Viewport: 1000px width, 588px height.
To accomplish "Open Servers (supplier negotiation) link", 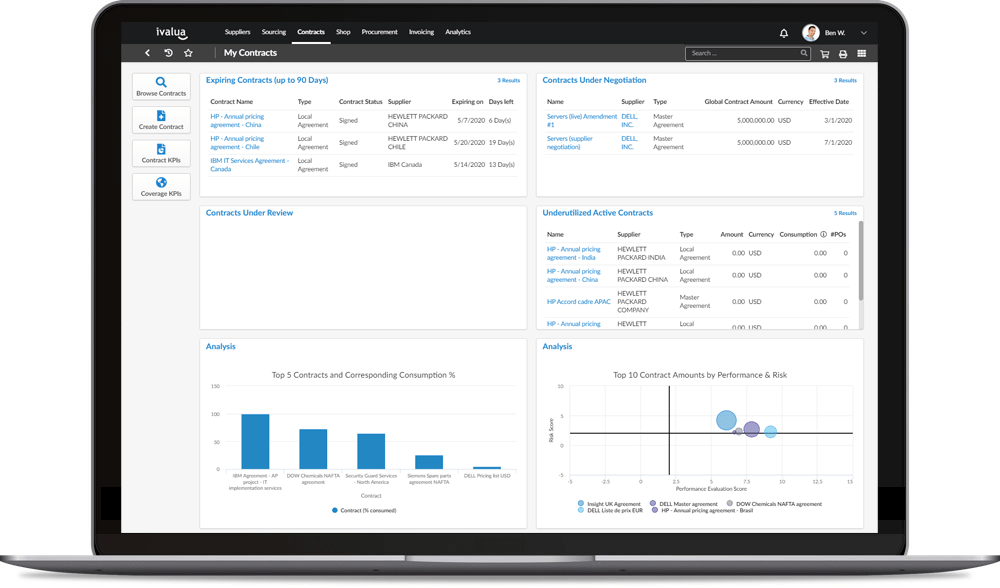I will (x=570, y=143).
